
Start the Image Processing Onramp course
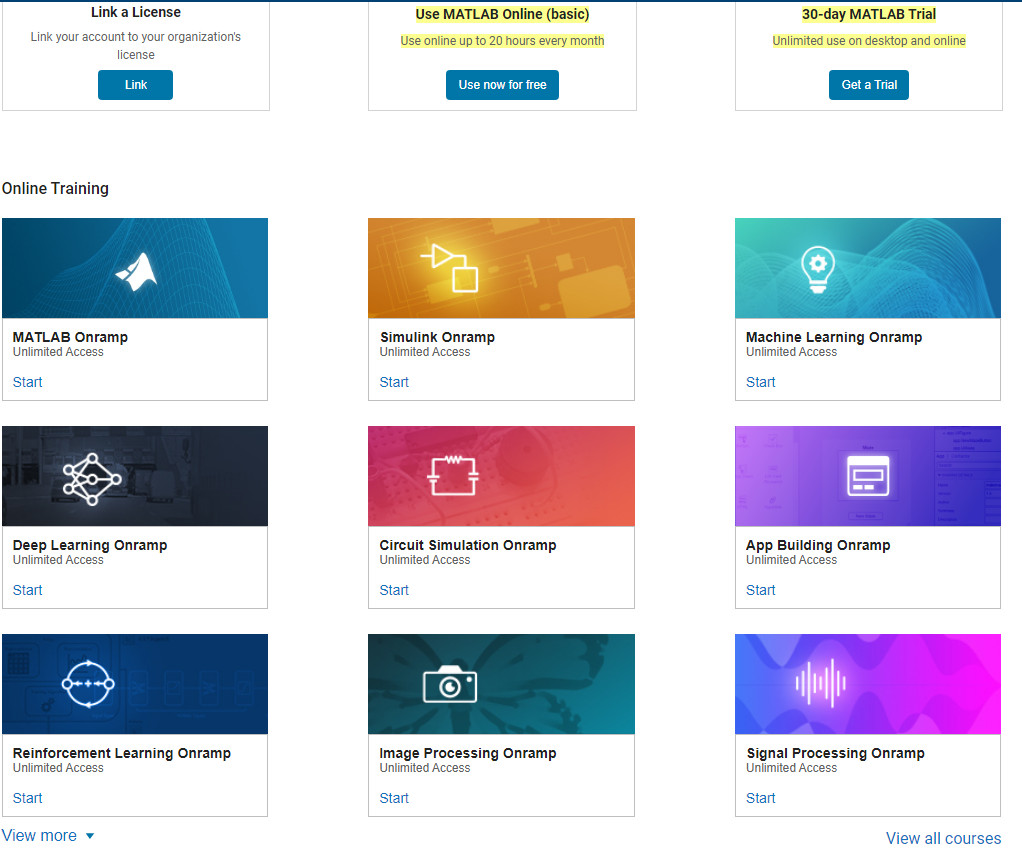coord(394,798)
